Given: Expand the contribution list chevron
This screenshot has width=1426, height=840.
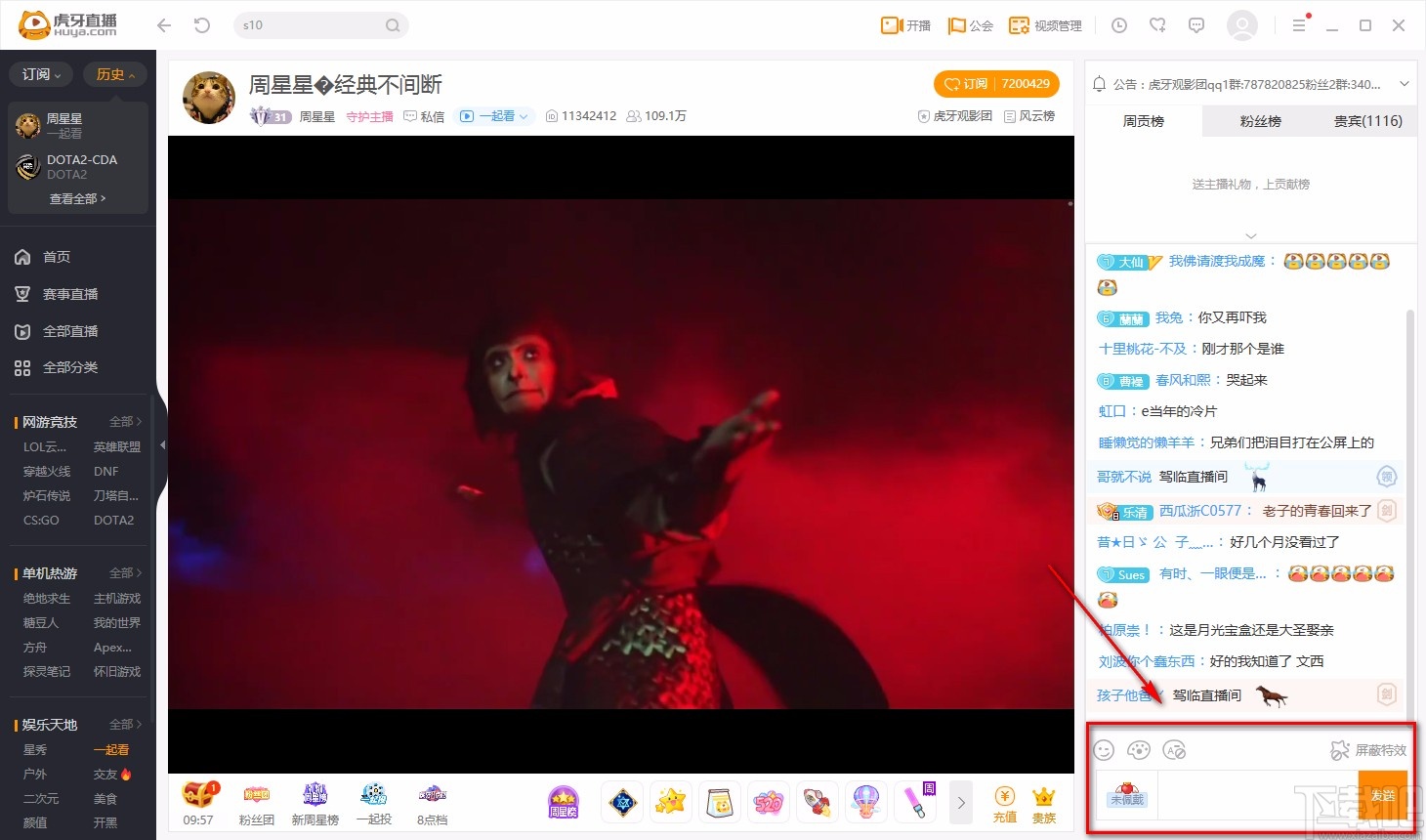Looking at the screenshot, I should pos(1251,235).
